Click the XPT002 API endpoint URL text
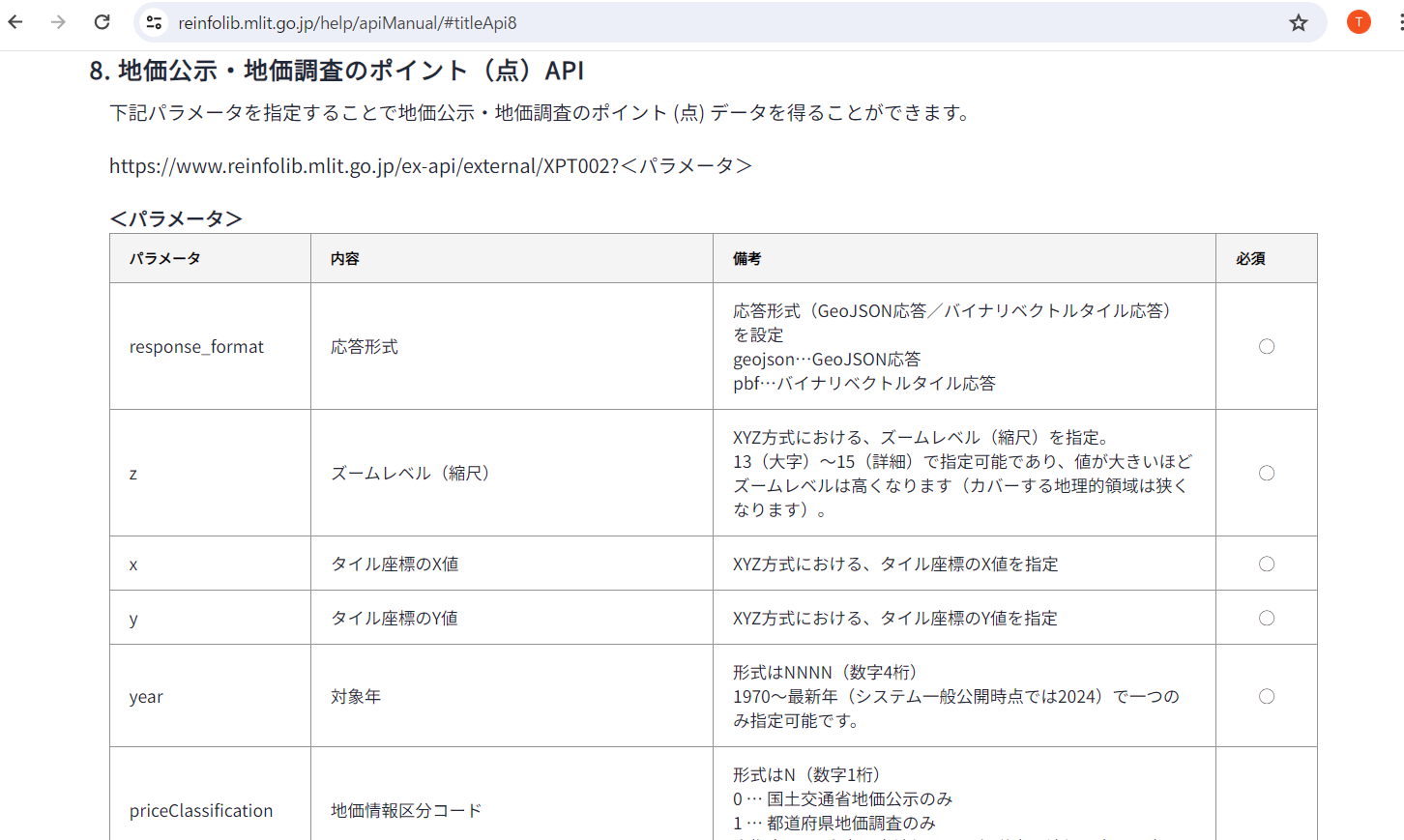 (430, 166)
